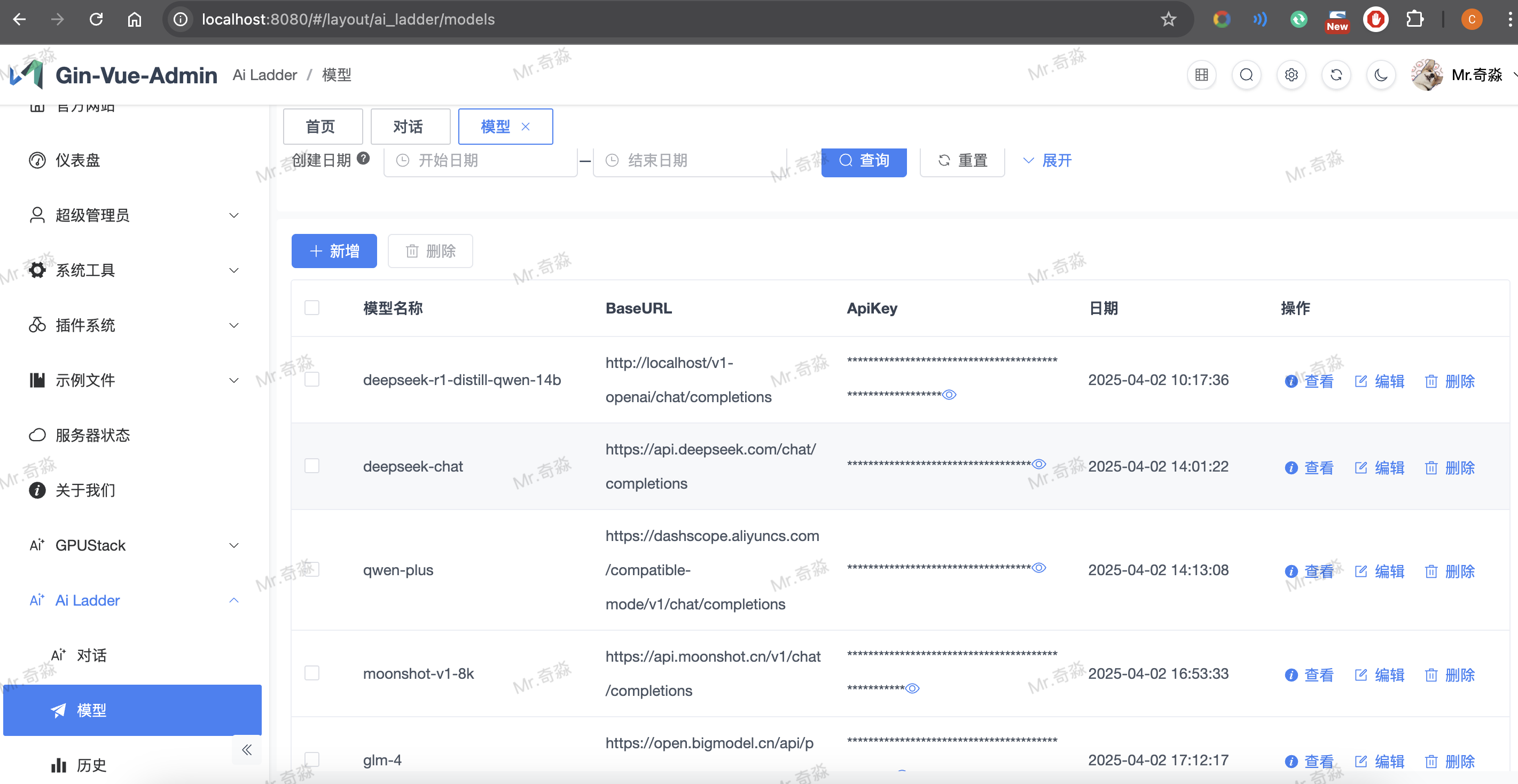Toggle dark mode moon icon

(1380, 75)
